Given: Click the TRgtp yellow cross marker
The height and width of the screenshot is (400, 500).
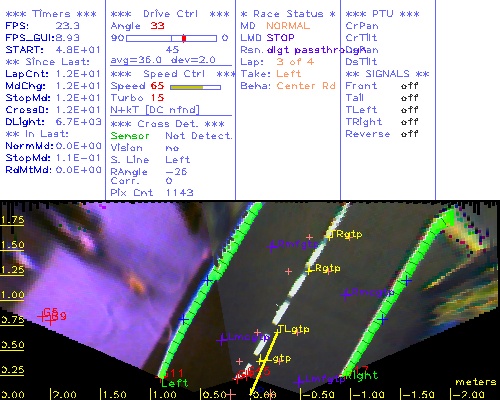Looking at the screenshot, I should 329,235.
